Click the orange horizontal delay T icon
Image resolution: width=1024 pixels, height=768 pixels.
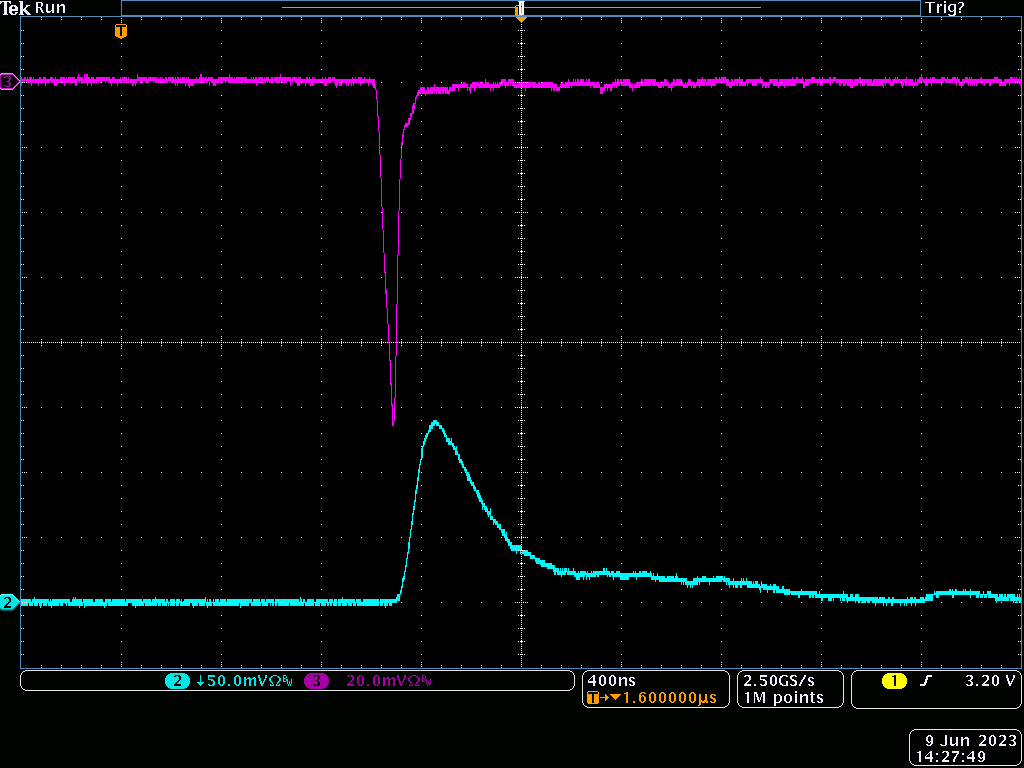[593, 698]
